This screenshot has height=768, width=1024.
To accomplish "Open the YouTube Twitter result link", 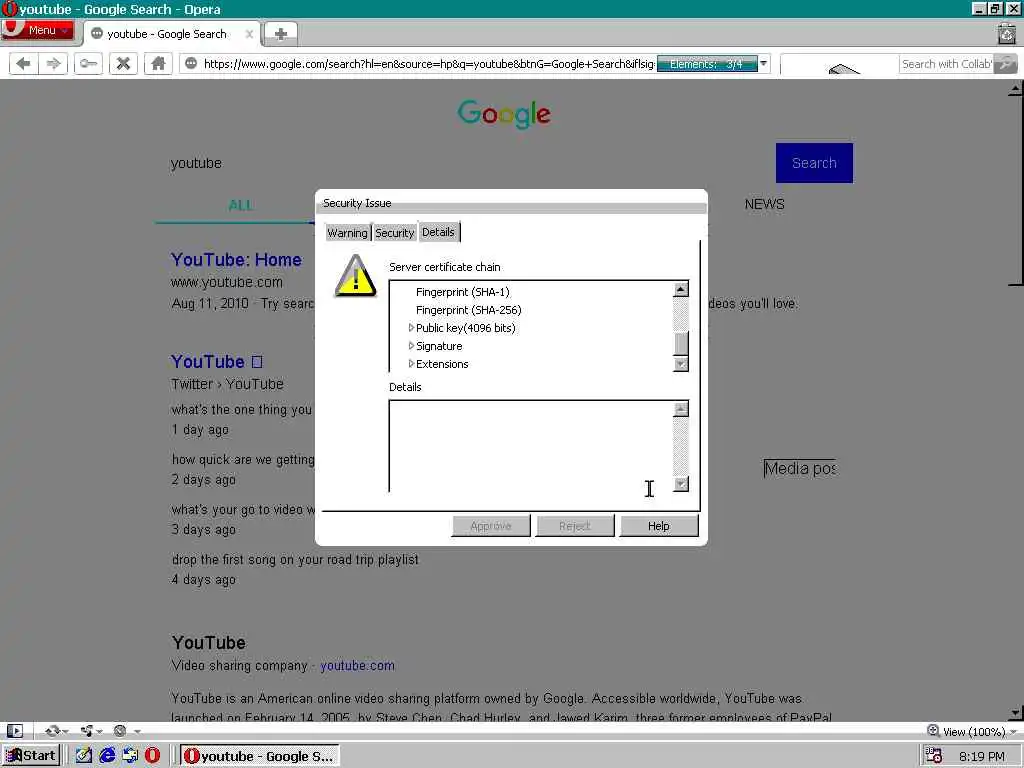I will click(216, 362).
